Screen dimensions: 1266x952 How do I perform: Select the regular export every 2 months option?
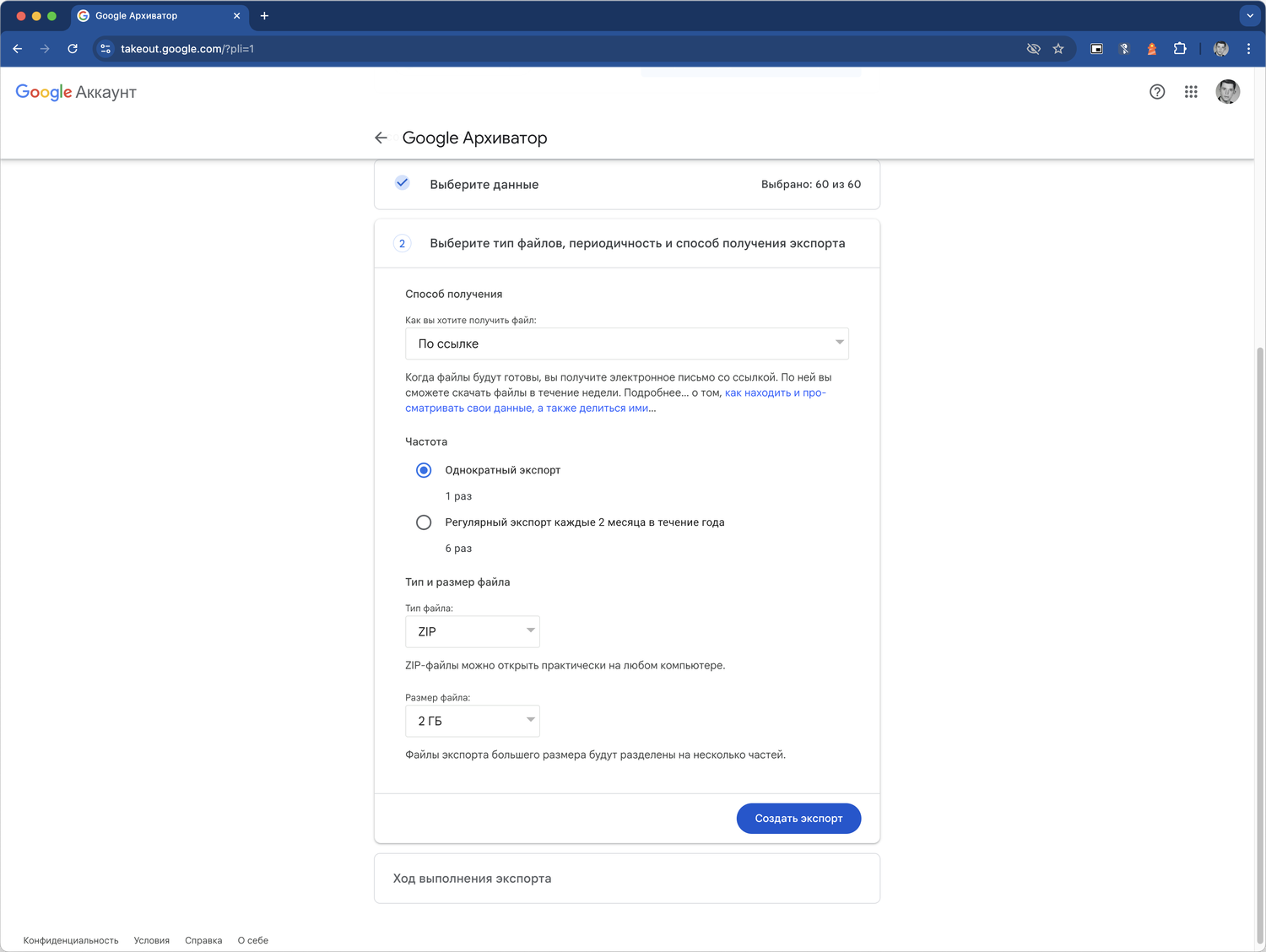424,522
